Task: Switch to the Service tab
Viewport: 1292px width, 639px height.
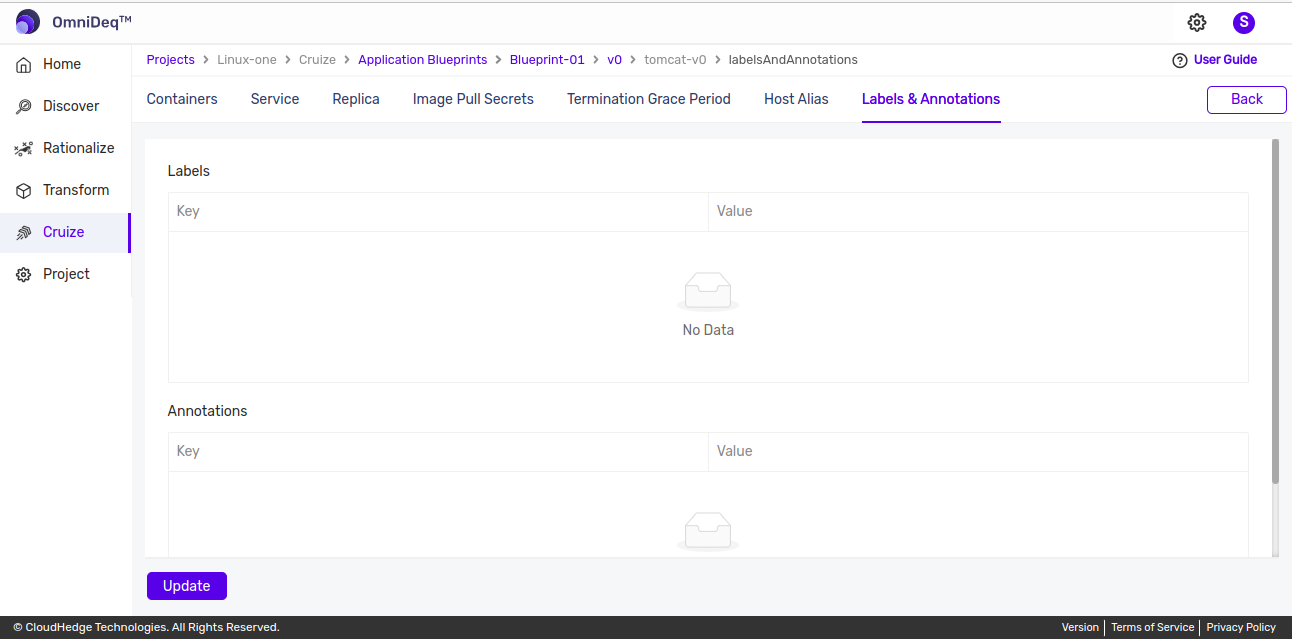Action: pyautogui.click(x=275, y=99)
